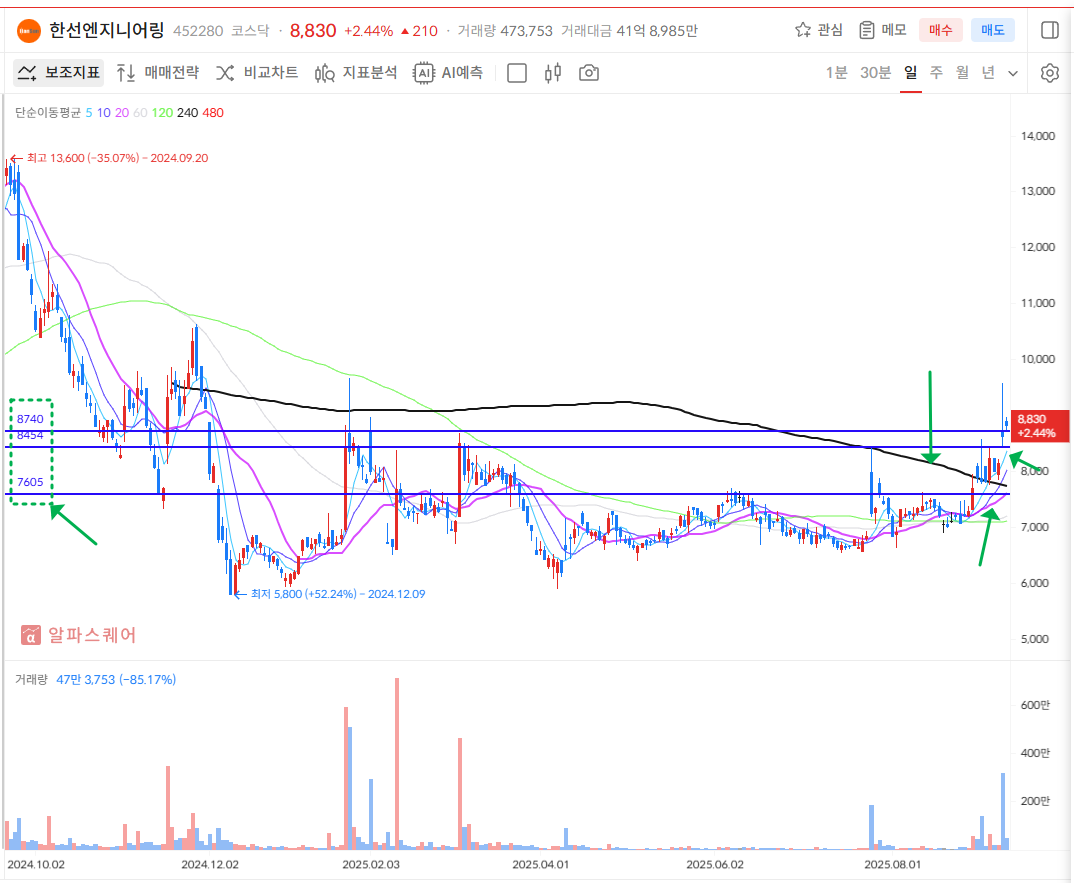
Task: Open AI예측 prediction tool
Action: pos(449,73)
